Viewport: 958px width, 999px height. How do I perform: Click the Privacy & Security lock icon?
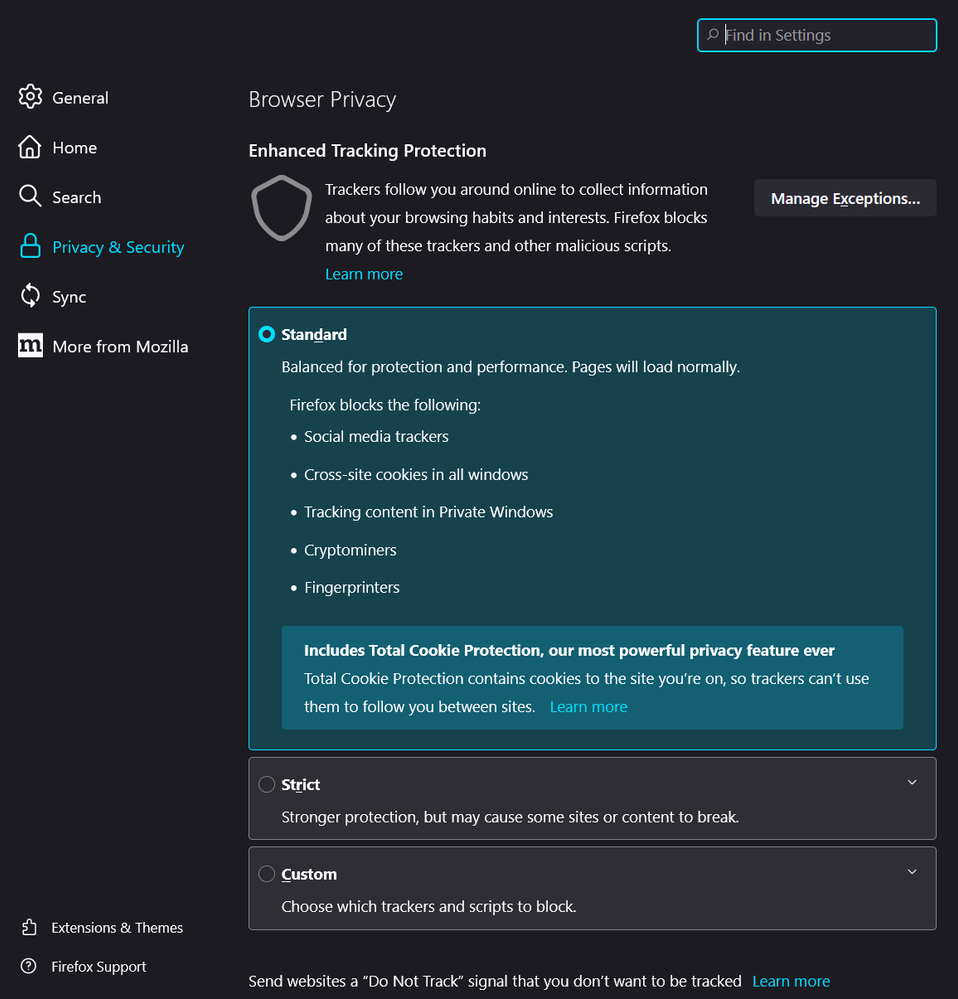point(30,246)
